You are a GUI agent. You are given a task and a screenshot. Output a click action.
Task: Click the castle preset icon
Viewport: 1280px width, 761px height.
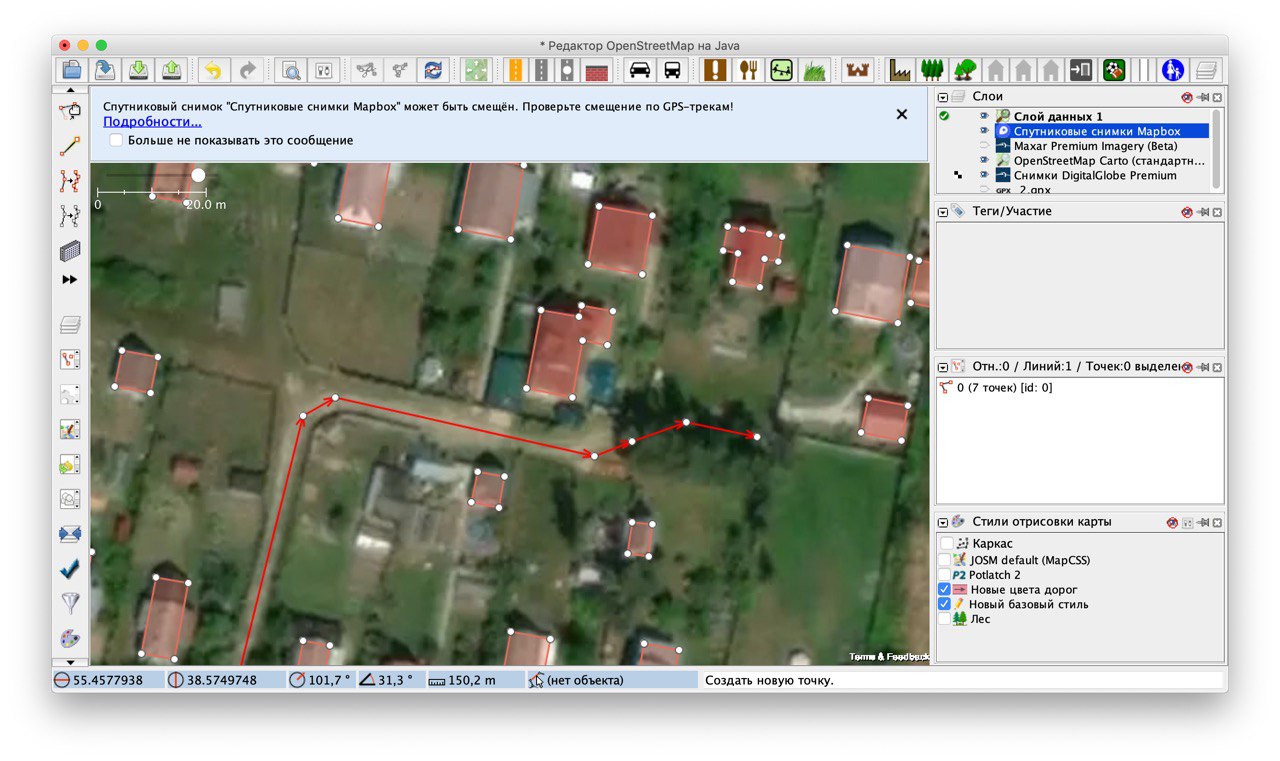(858, 70)
